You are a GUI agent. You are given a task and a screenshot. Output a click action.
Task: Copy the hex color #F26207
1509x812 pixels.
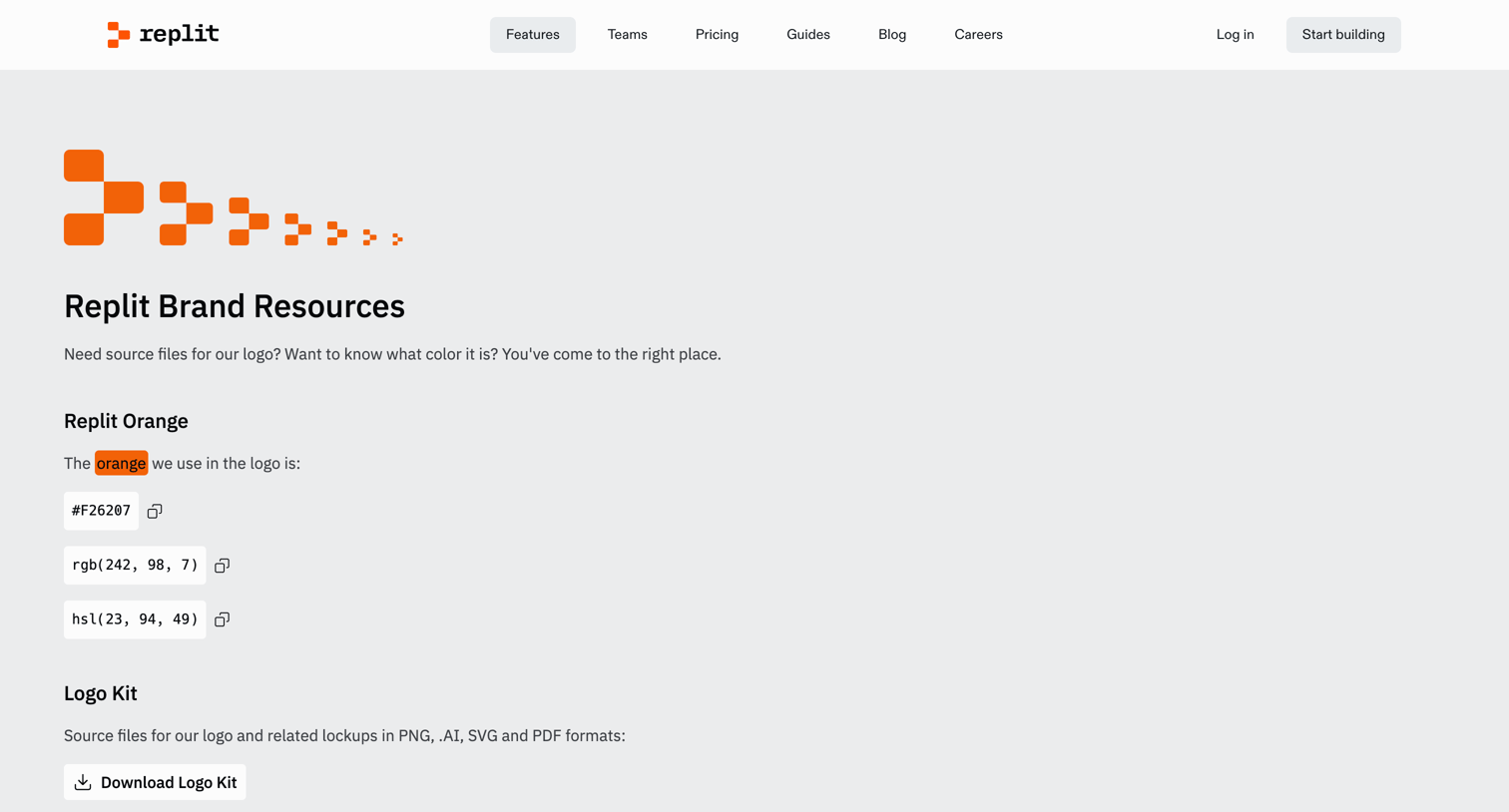point(155,511)
